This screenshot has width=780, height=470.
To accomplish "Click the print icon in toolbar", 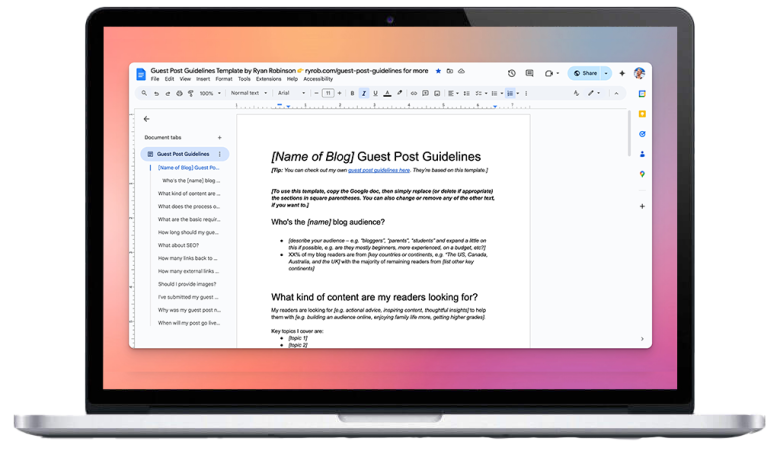I will click(x=180, y=93).
